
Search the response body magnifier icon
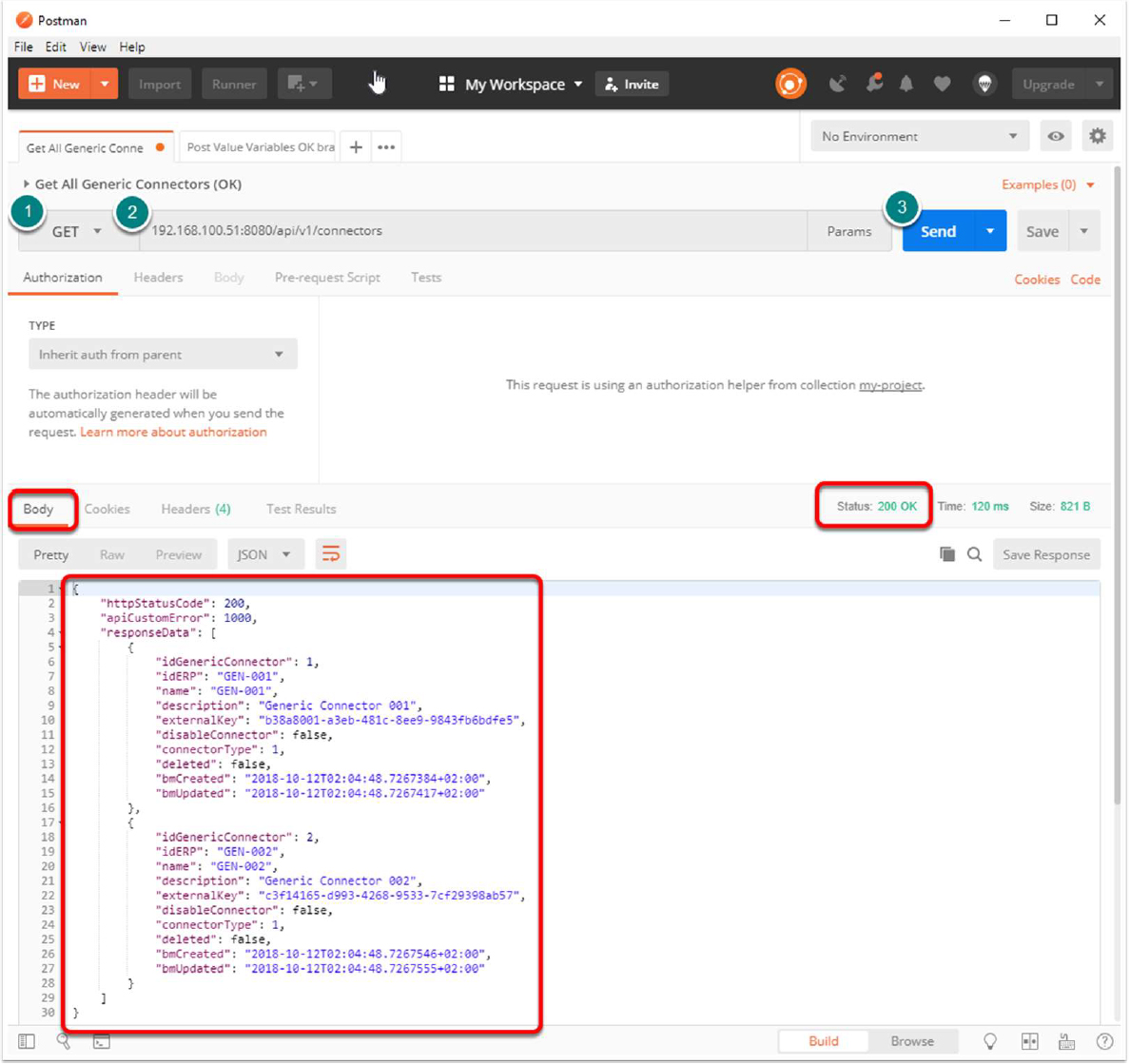click(x=974, y=554)
